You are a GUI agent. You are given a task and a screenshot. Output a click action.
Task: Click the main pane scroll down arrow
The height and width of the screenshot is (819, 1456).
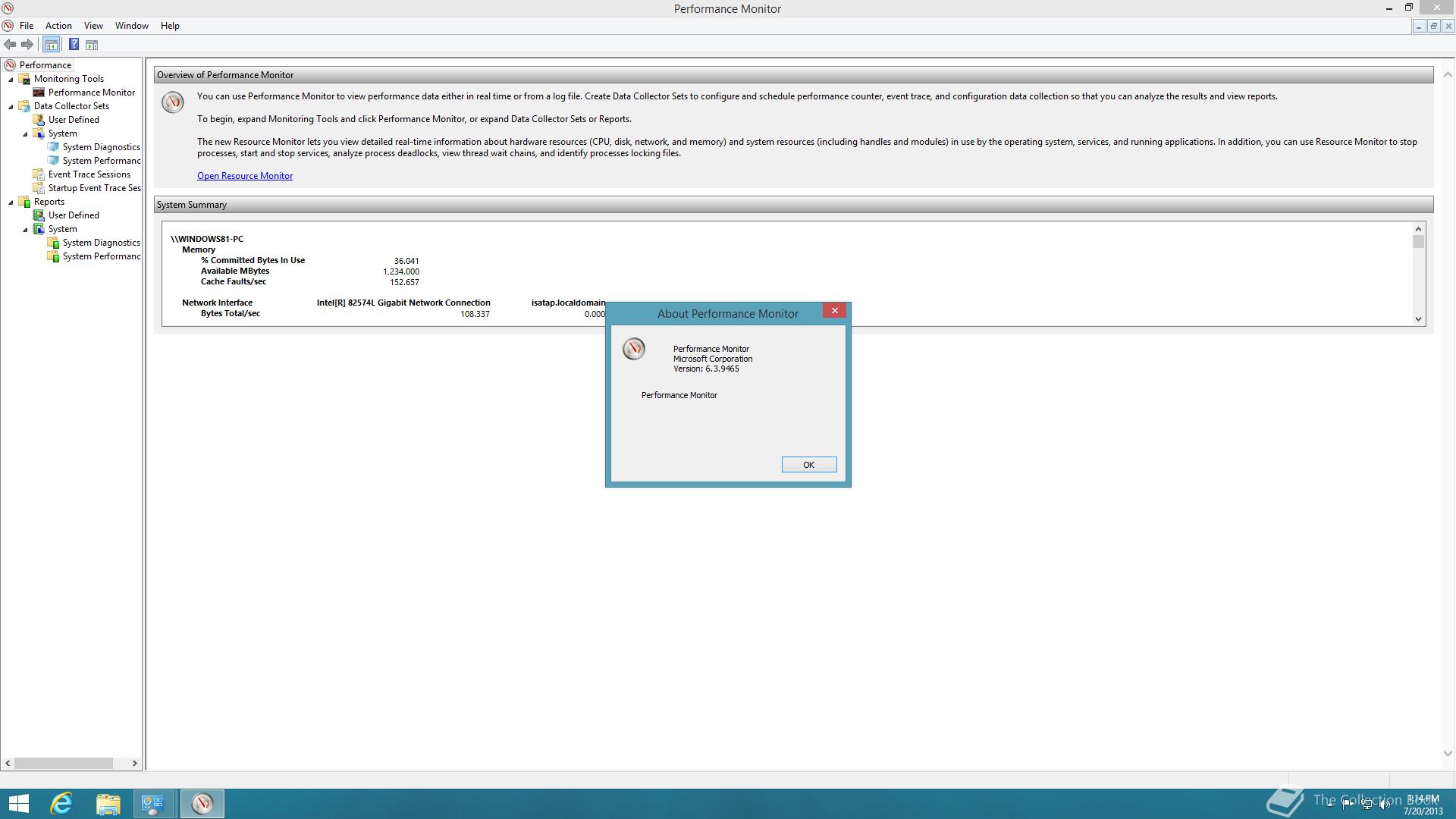point(1448,754)
